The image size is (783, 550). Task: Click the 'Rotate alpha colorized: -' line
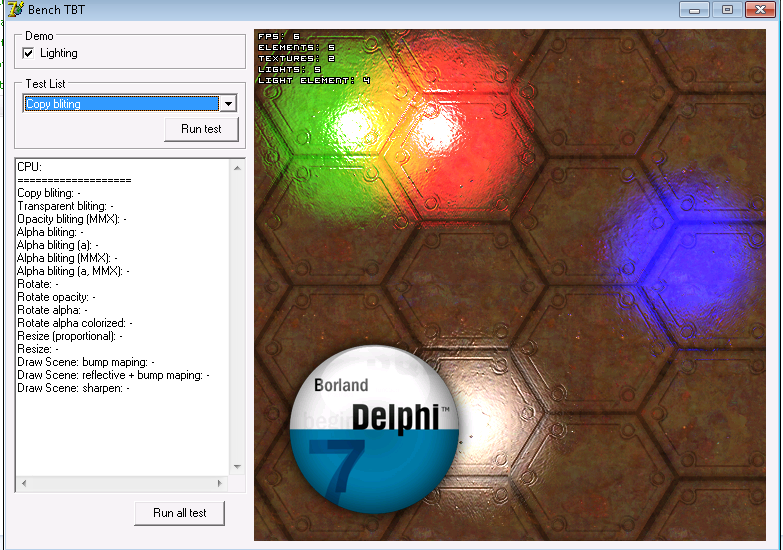pos(75,323)
